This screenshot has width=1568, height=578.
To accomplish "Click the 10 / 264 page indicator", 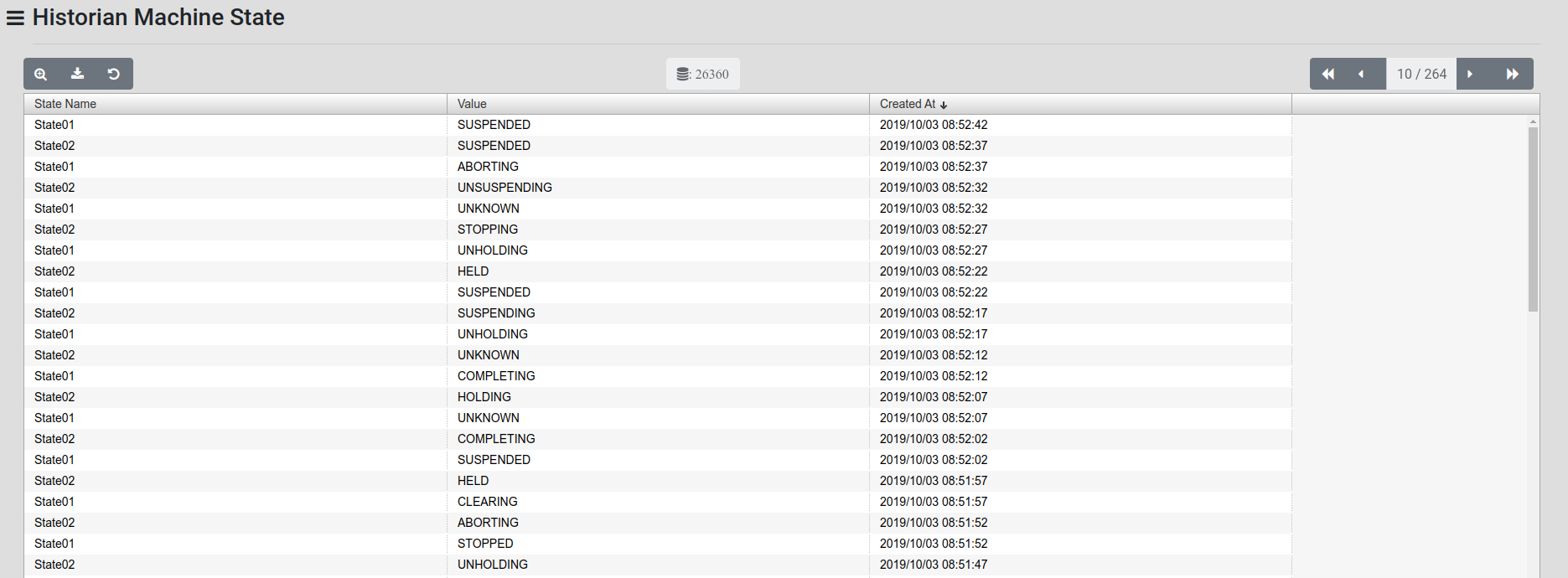I will click(x=1421, y=74).
